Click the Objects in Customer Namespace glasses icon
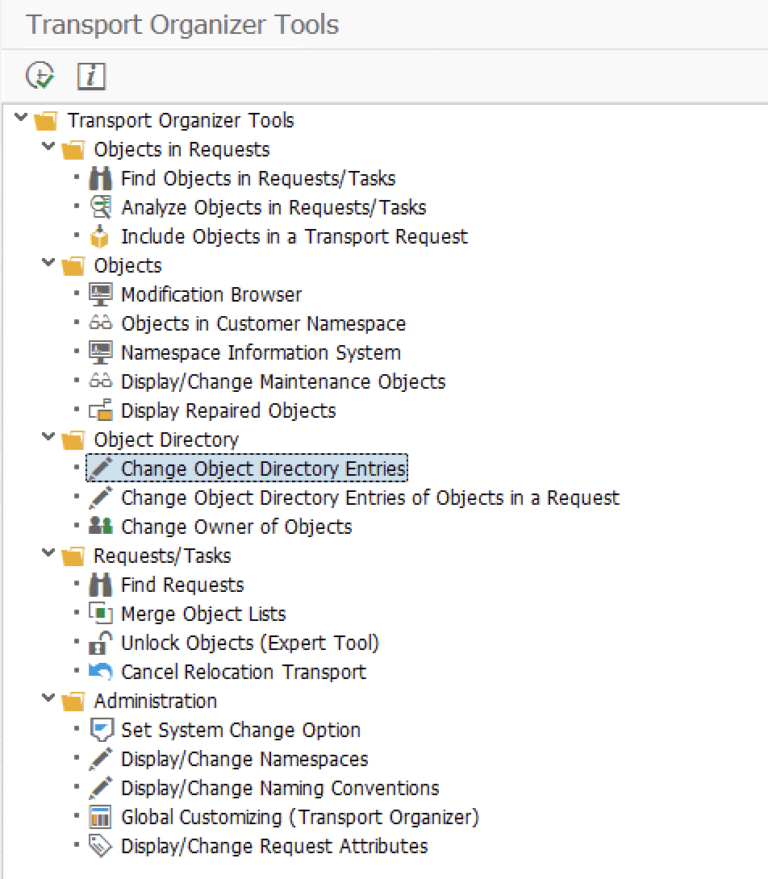 click(104, 323)
